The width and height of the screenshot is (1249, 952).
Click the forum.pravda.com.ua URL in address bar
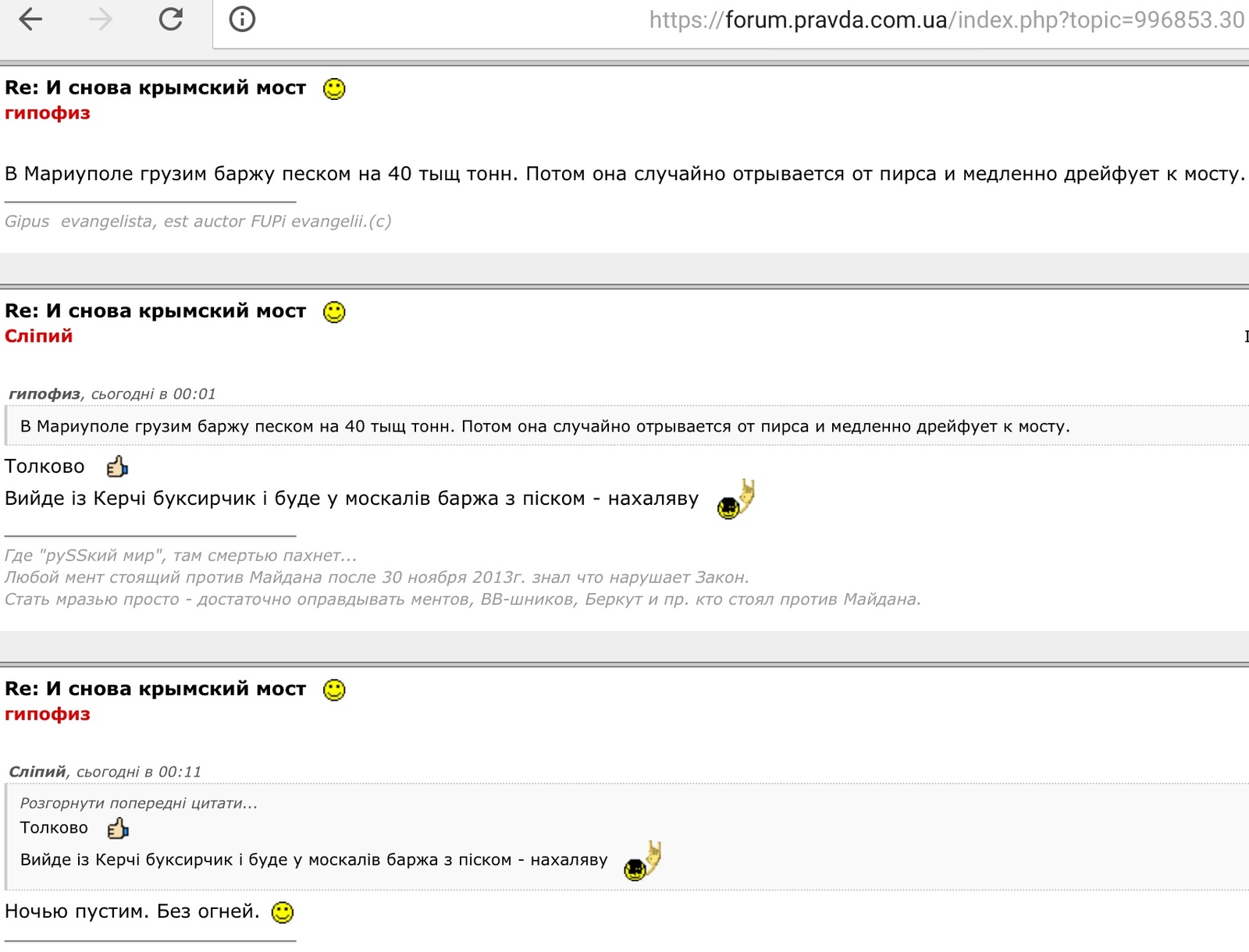(x=946, y=20)
